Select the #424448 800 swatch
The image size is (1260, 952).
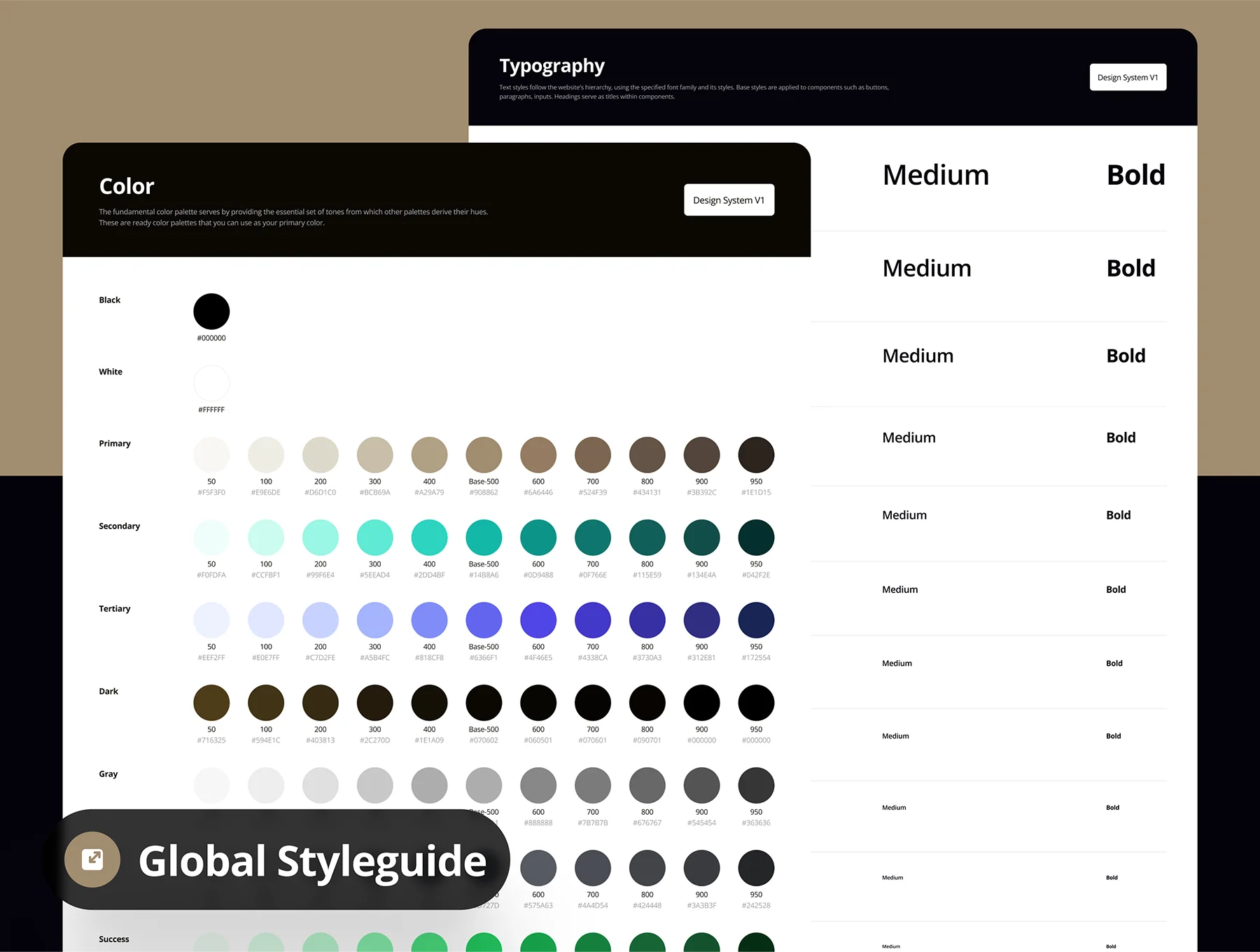coord(647,868)
